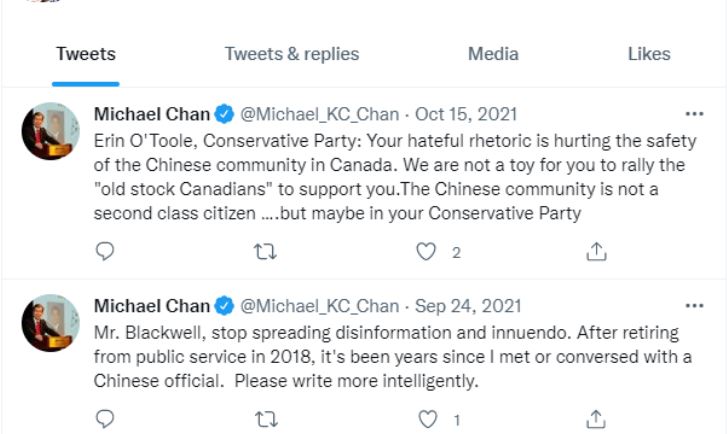Open more options for Oct 15 tweet
727x434 pixels.
[x=694, y=114]
